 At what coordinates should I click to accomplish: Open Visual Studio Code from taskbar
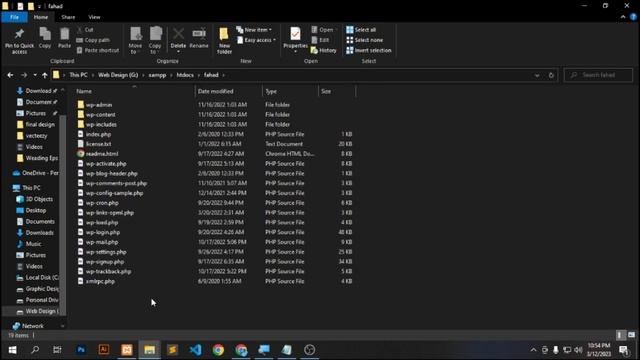[196, 350]
